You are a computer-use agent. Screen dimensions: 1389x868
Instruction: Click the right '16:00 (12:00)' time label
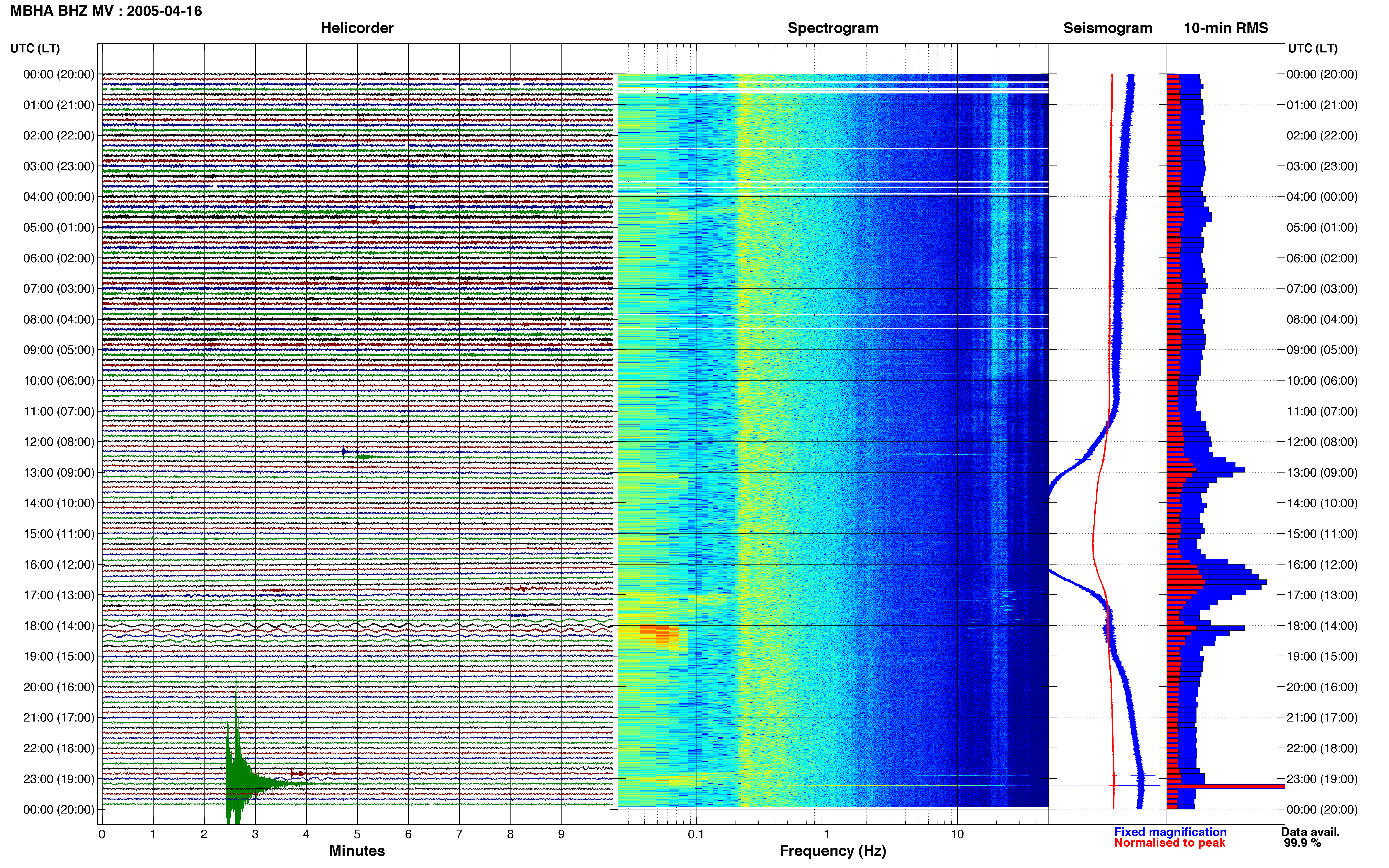tap(1322, 564)
